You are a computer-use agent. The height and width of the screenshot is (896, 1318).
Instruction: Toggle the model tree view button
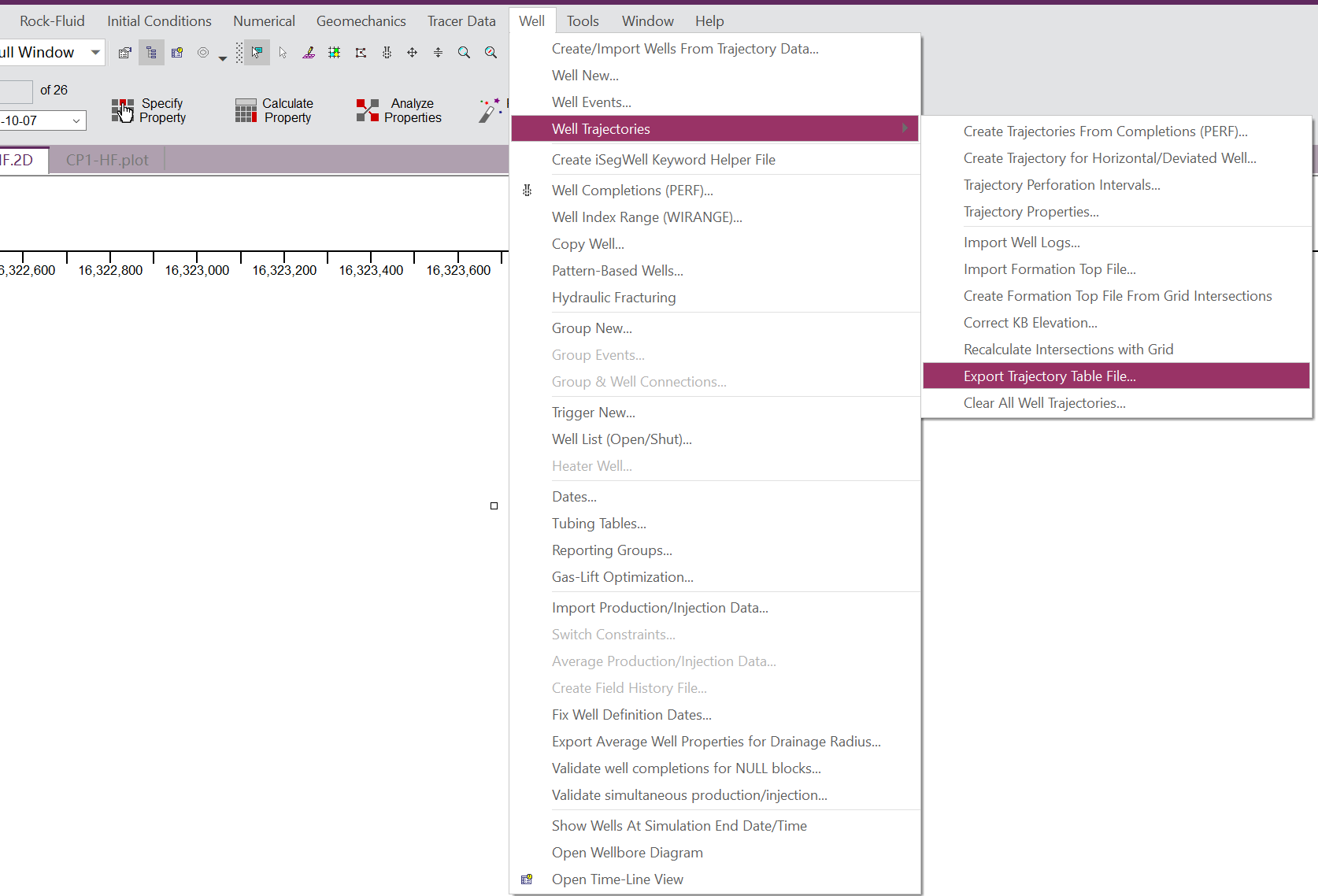coord(151,53)
